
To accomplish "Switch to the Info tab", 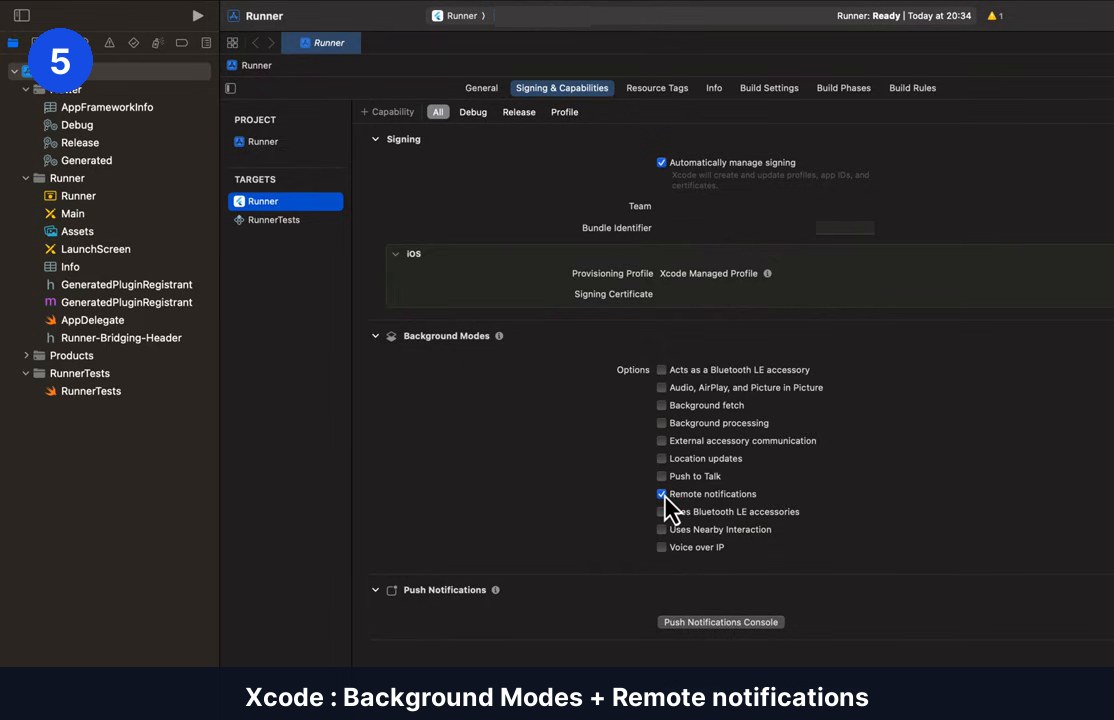I will 713,88.
